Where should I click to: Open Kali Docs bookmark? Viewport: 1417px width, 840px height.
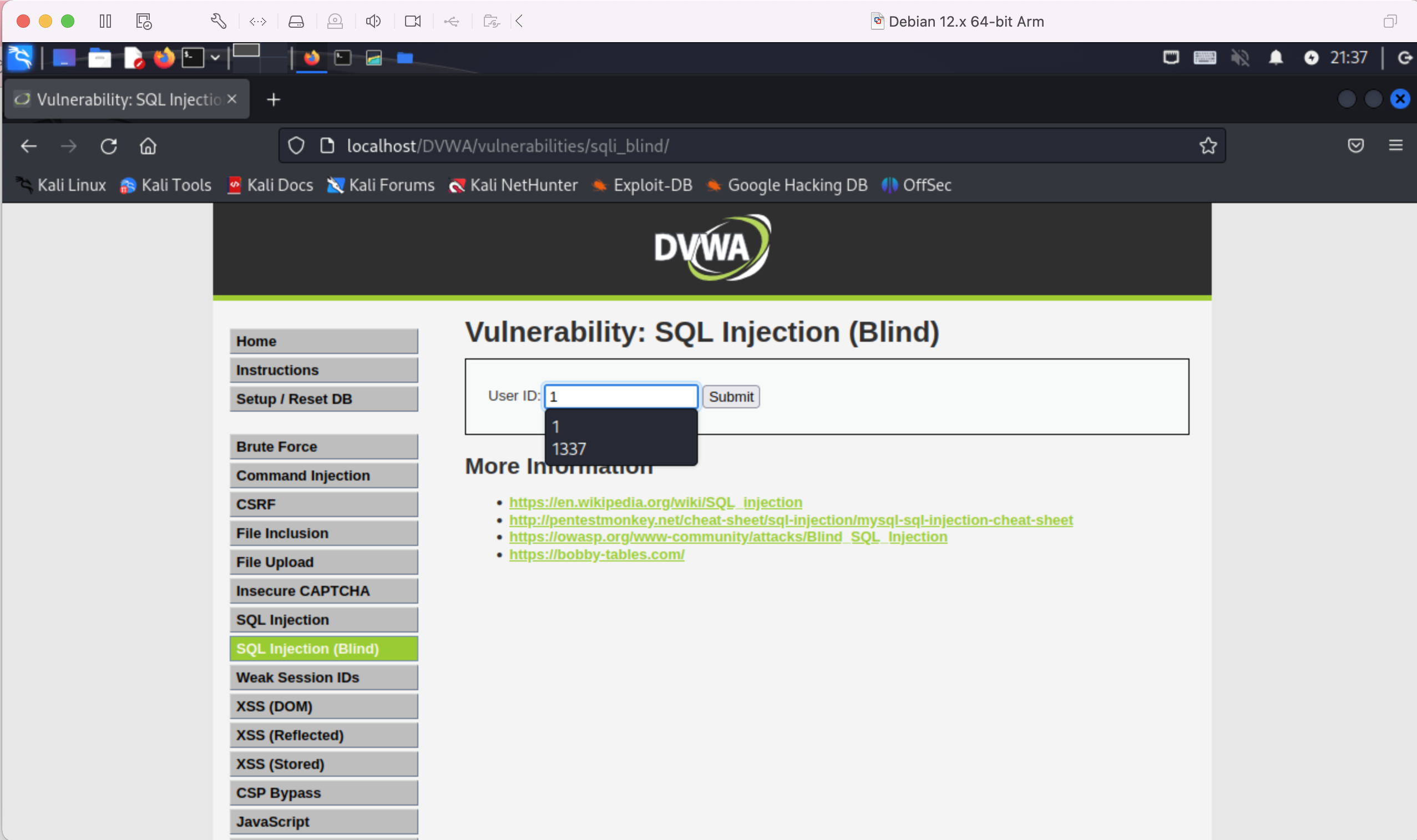pos(270,185)
